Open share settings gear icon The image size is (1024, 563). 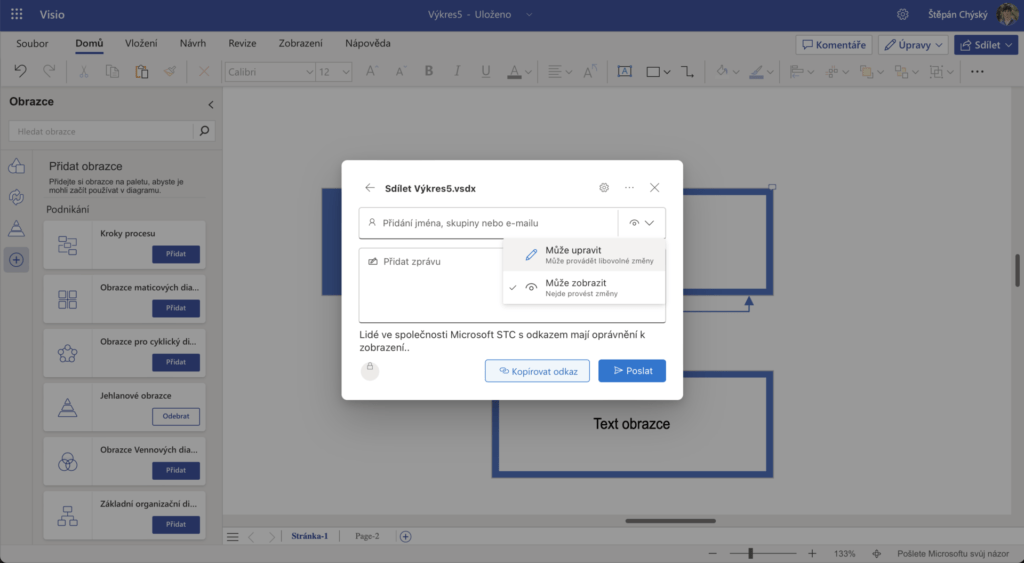[604, 187]
